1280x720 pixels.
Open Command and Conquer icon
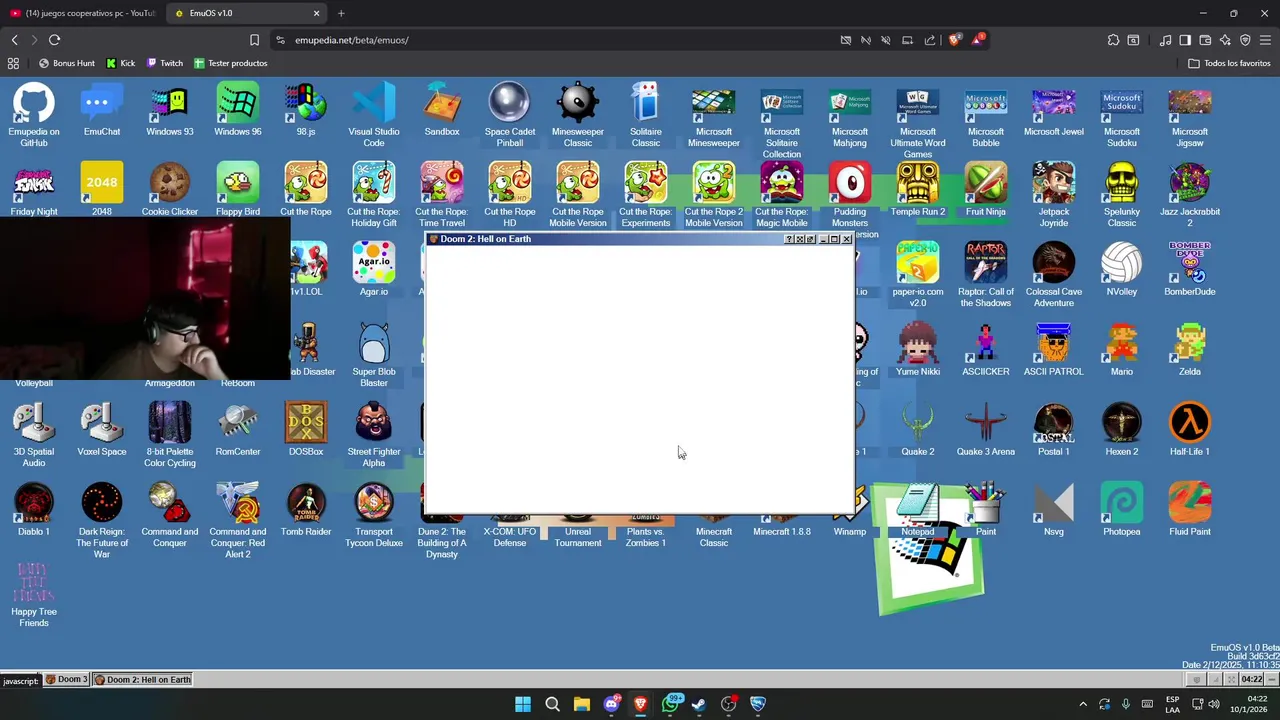point(170,516)
